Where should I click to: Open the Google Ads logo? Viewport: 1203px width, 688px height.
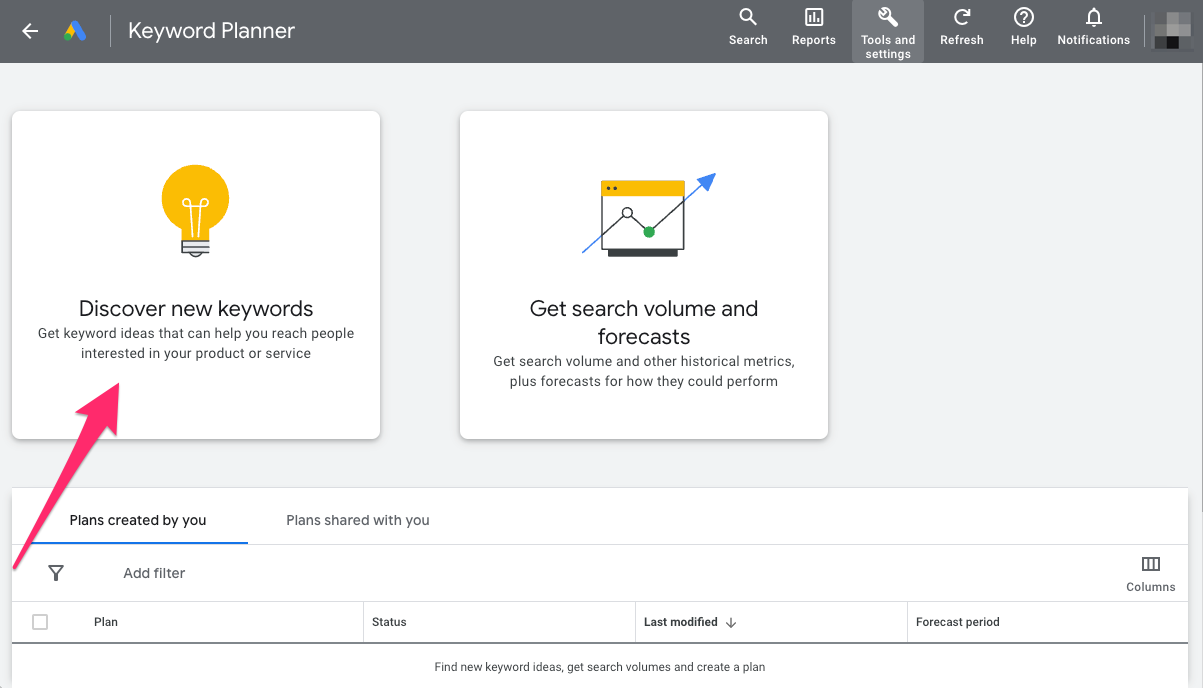point(75,31)
